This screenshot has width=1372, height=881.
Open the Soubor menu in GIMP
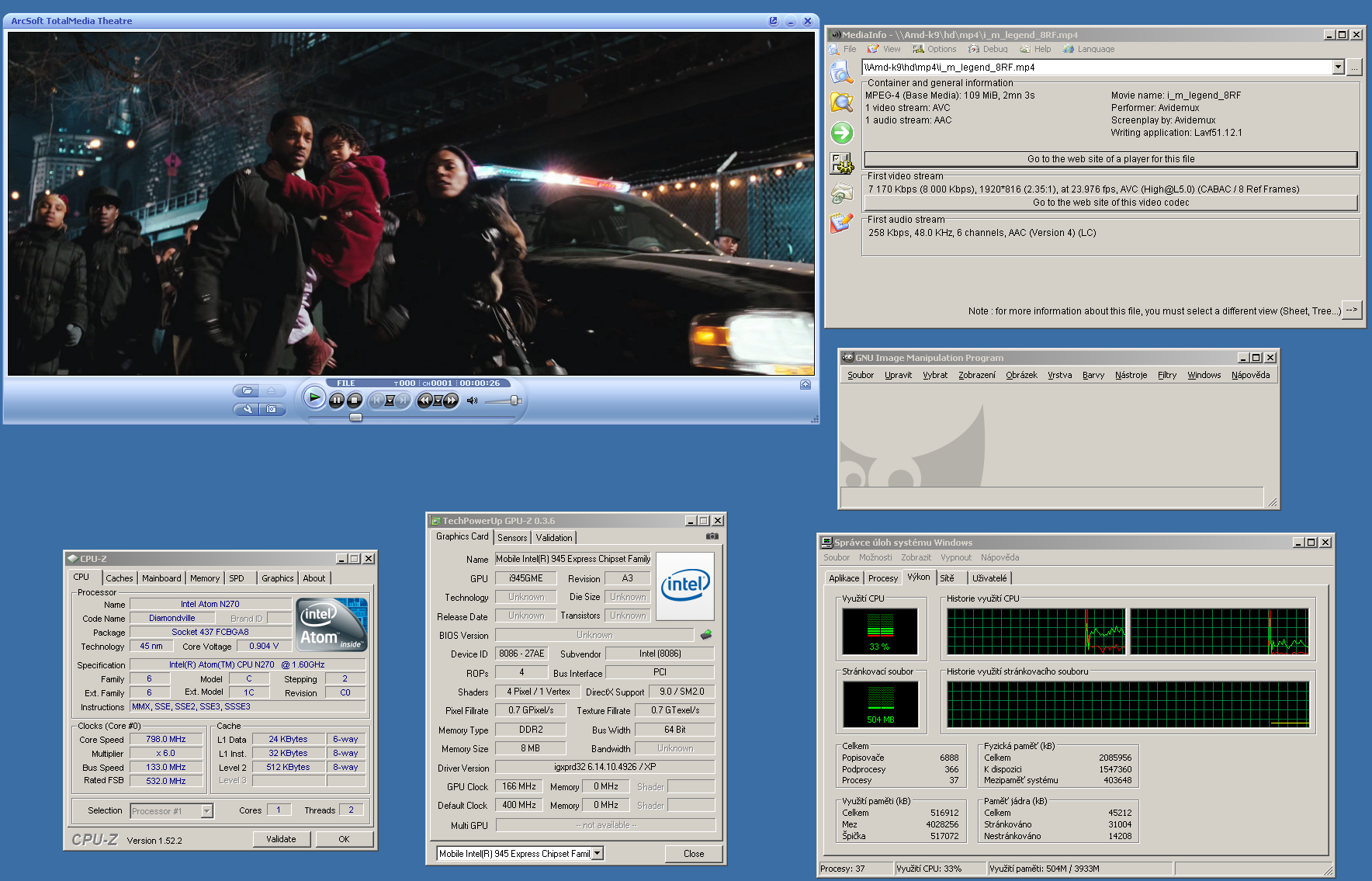[x=860, y=375]
